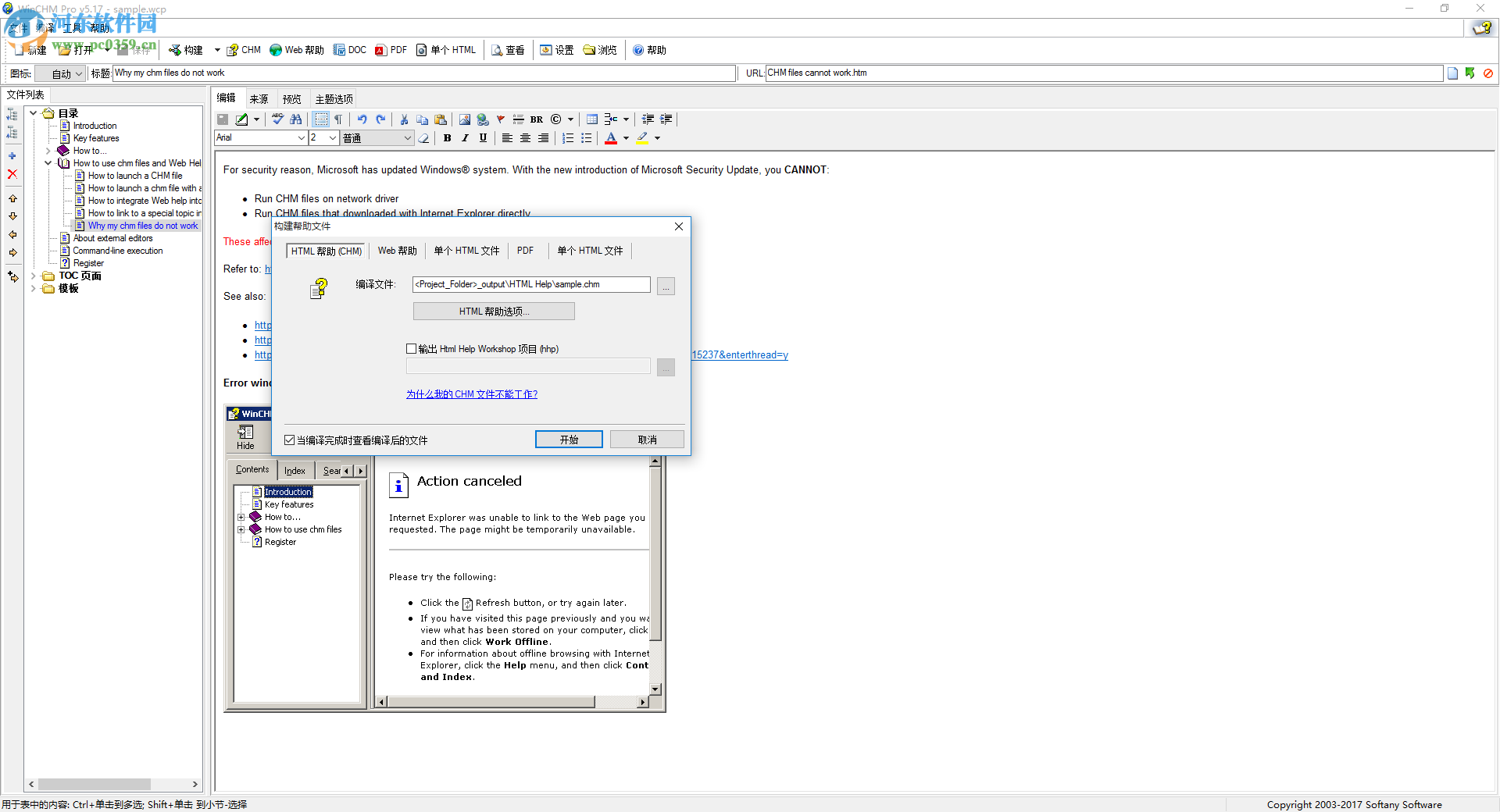Uncheck 当编译完成时查看编译后的文件

click(x=287, y=440)
